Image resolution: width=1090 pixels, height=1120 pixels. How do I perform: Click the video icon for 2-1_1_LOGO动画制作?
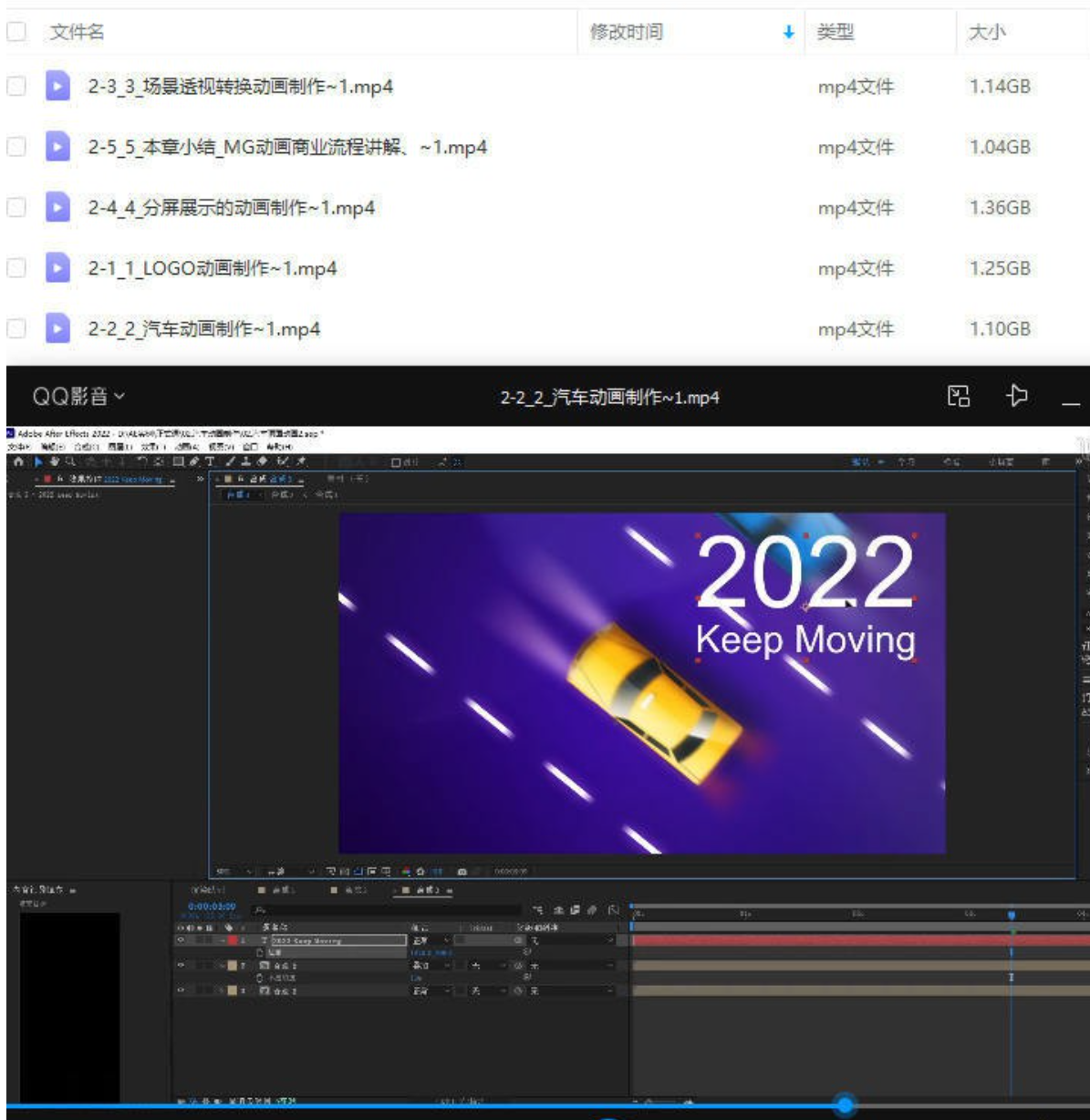[x=57, y=268]
